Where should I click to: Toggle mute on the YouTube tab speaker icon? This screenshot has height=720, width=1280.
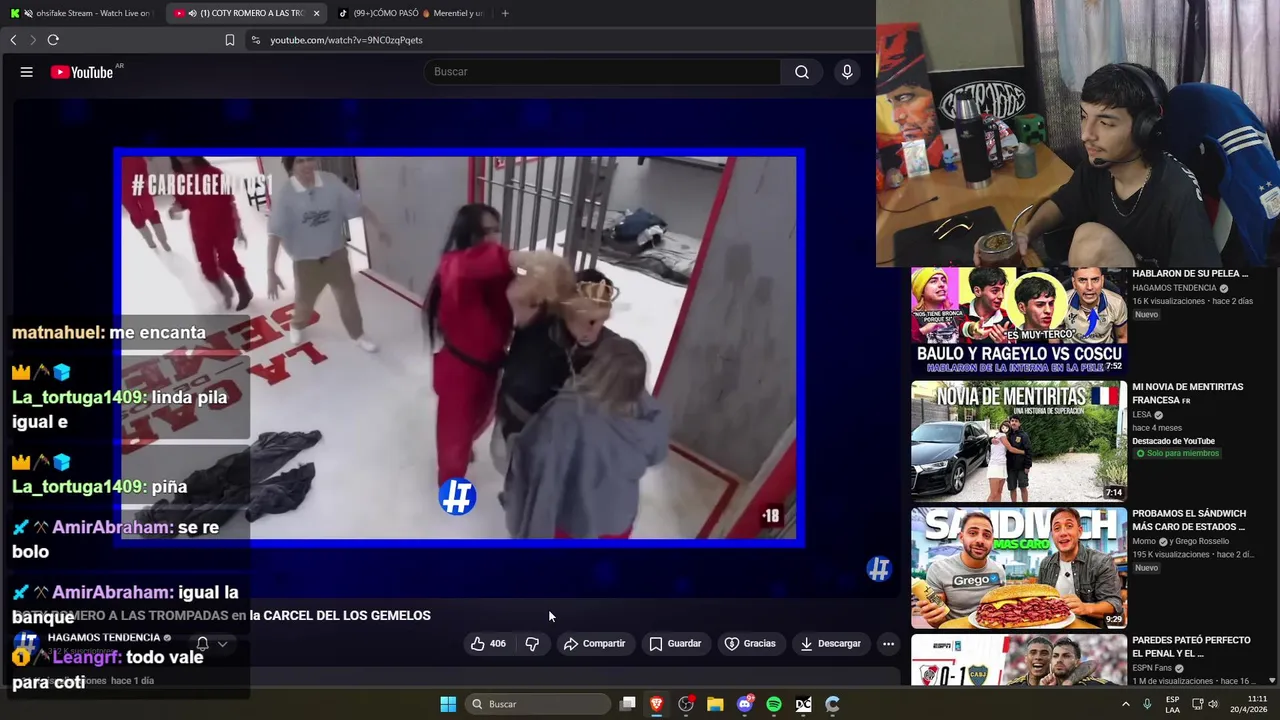coord(192,13)
